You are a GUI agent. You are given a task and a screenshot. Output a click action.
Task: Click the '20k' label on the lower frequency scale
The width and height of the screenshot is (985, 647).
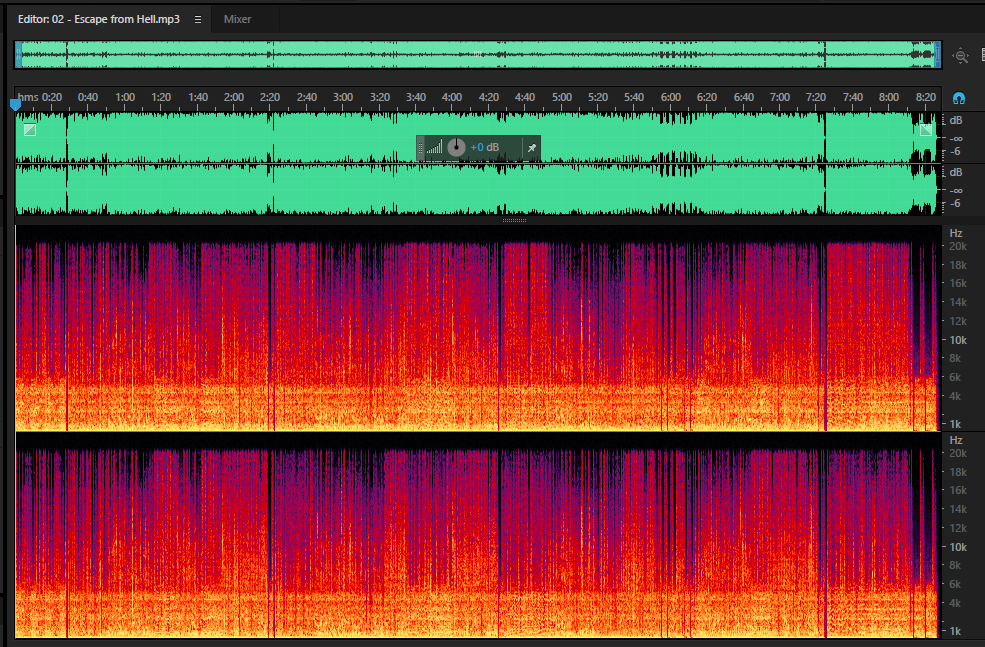tap(958, 453)
